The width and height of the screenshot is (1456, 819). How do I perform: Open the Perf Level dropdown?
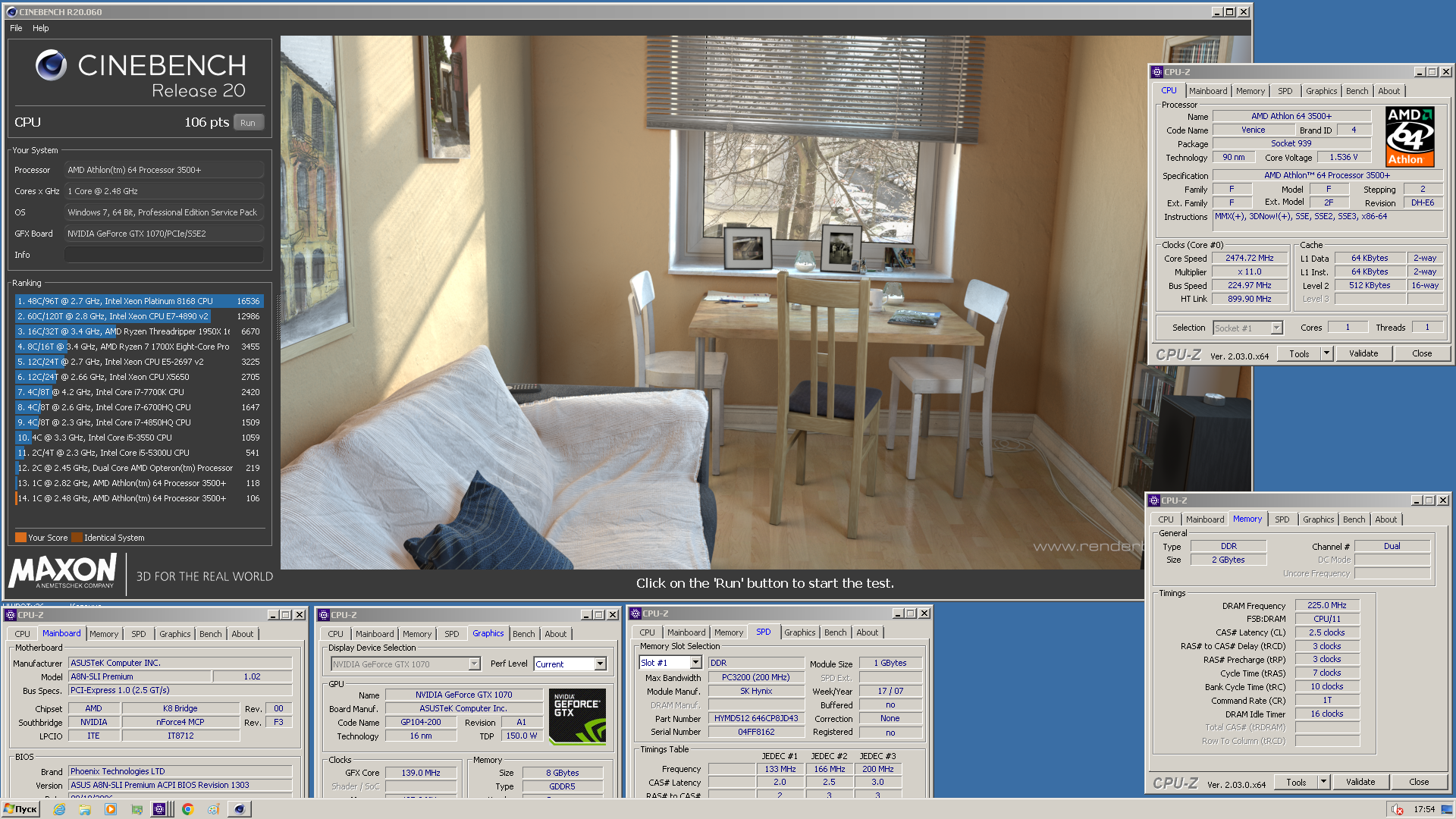[x=600, y=664]
